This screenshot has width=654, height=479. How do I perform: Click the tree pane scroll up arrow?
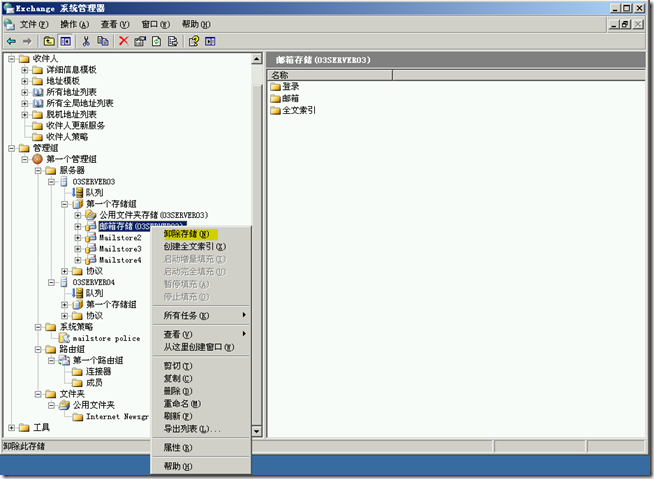(257, 59)
